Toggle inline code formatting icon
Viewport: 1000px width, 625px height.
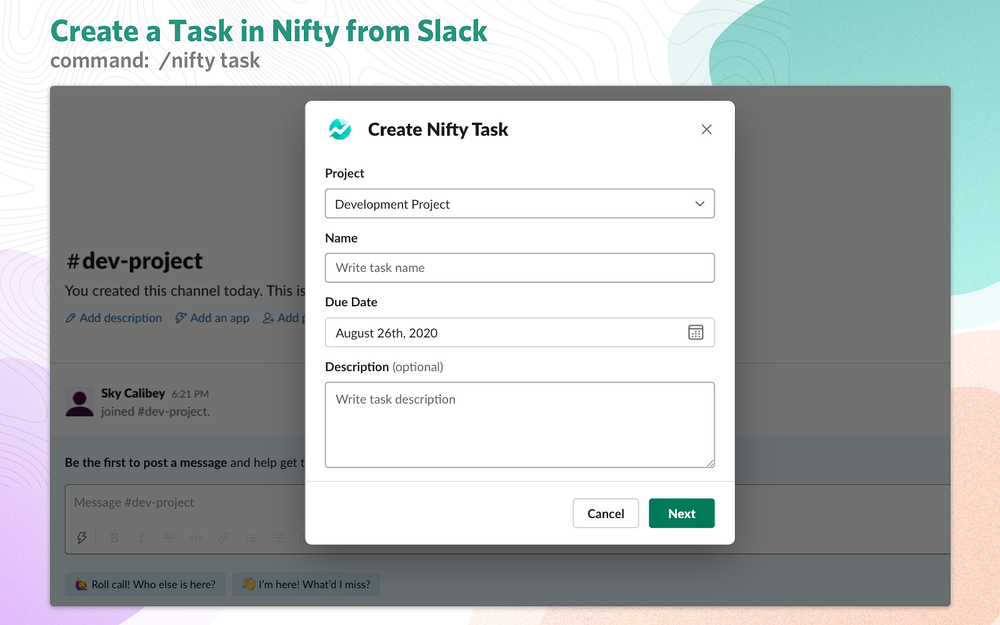click(x=196, y=538)
